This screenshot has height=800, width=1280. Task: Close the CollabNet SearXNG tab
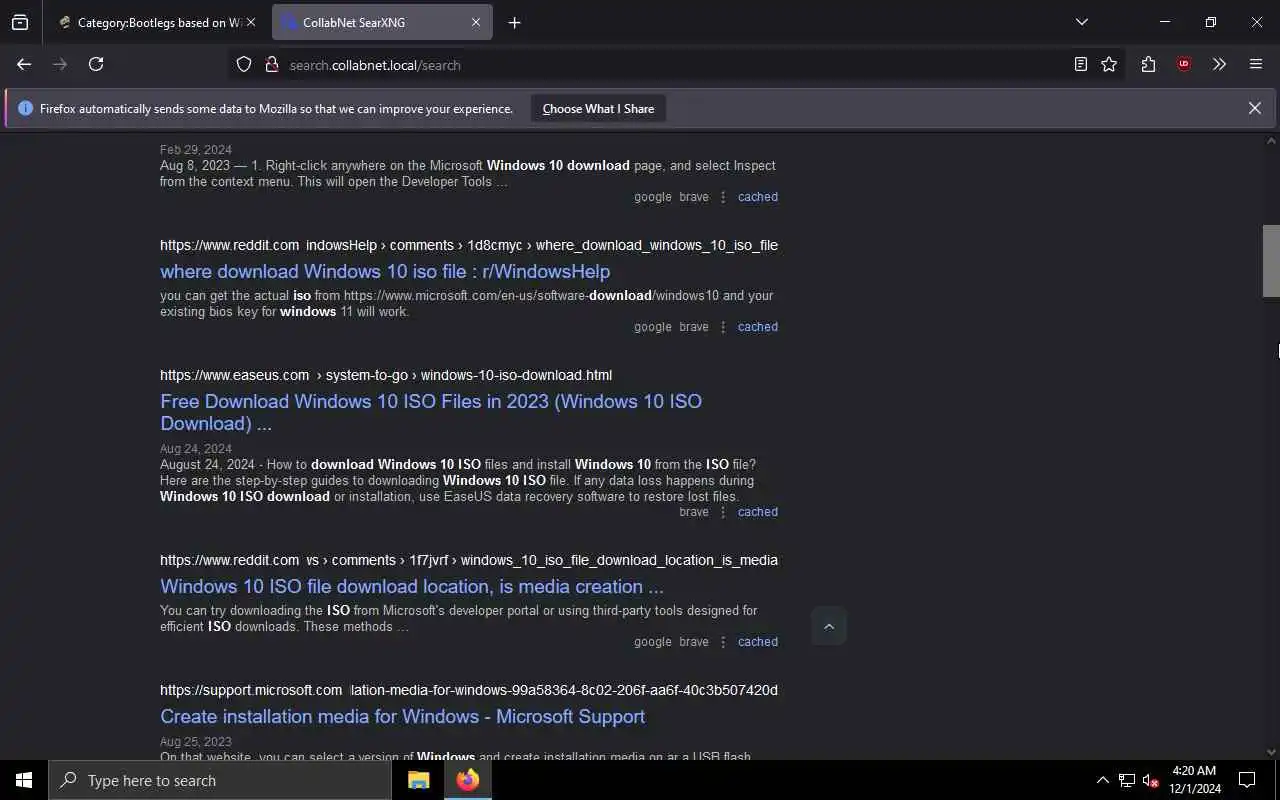coord(476,22)
